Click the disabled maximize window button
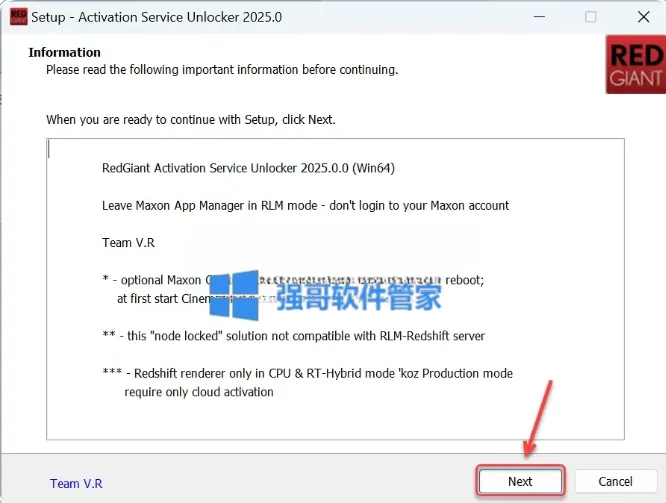Image resolution: width=666 pixels, height=503 pixels. coord(590,17)
